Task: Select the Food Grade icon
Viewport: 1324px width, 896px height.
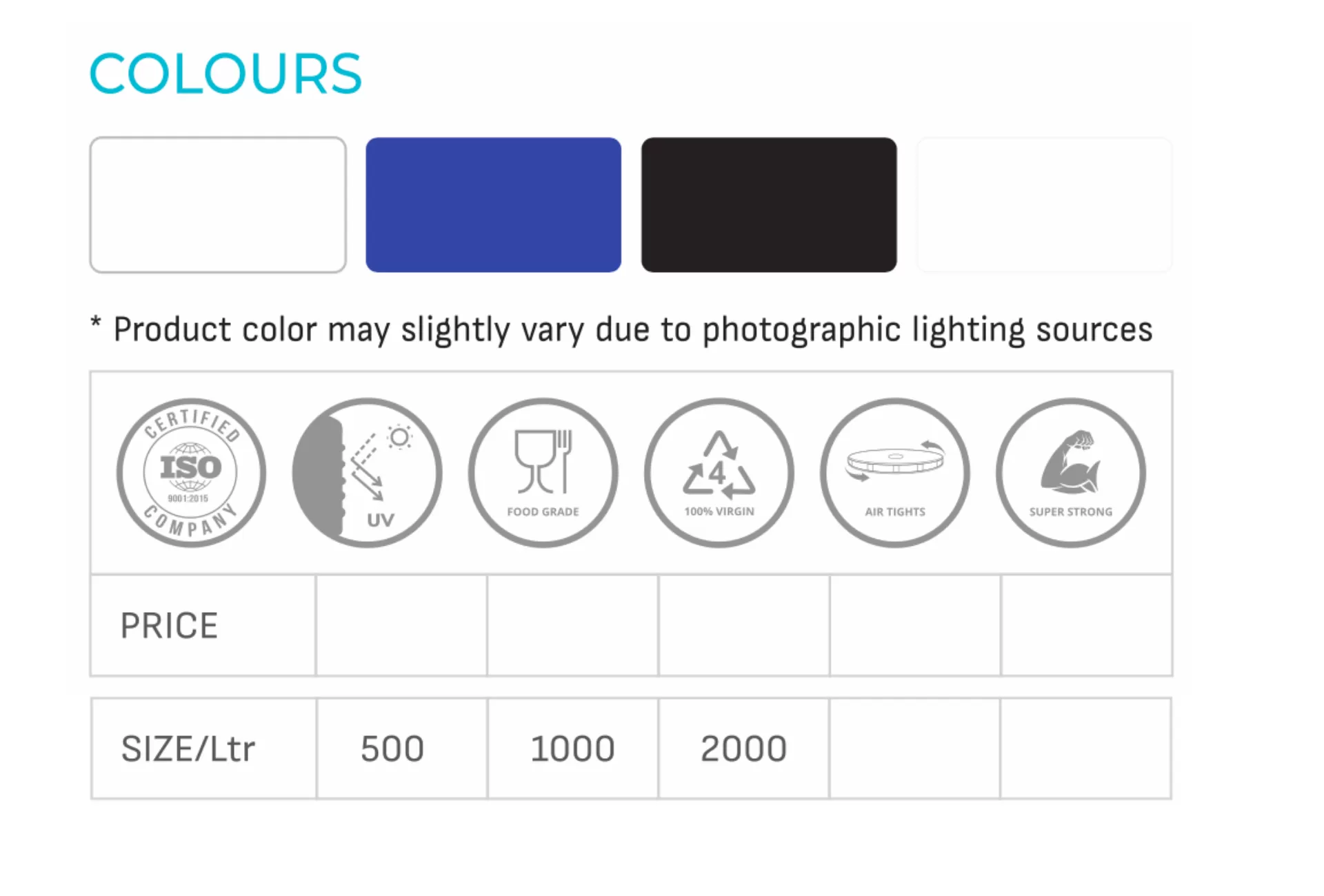Action: pyautogui.click(x=543, y=473)
